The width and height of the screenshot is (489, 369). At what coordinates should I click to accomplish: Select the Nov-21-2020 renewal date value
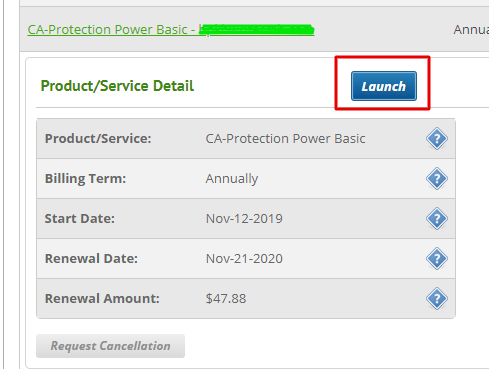[x=244, y=259]
